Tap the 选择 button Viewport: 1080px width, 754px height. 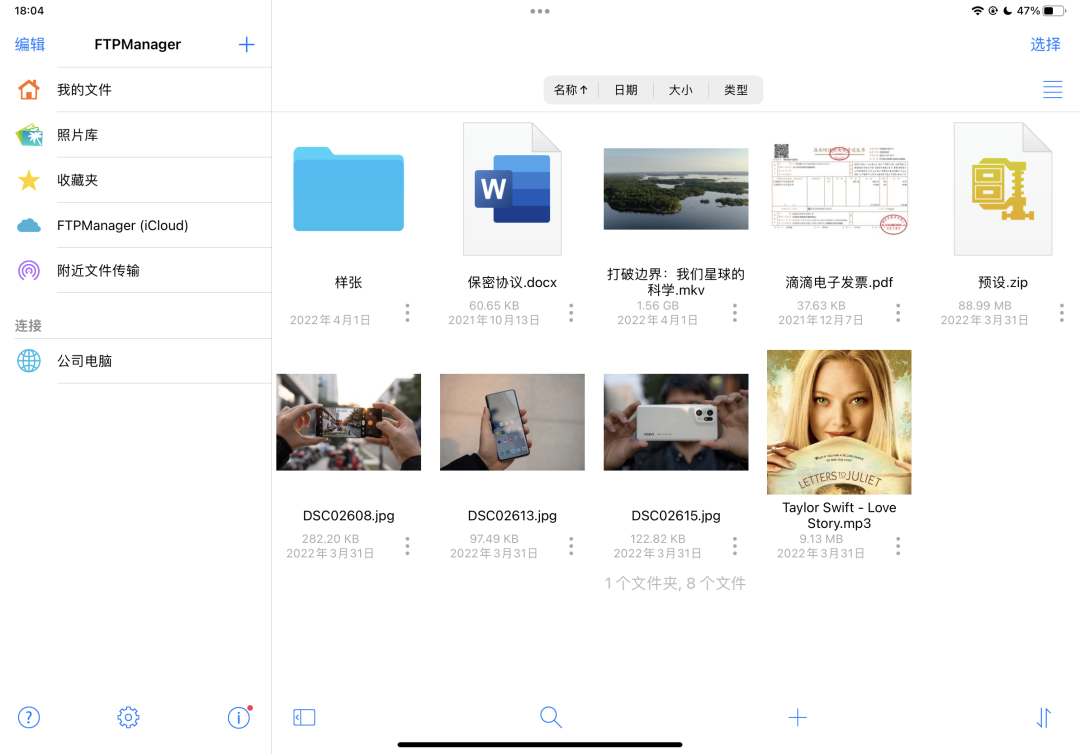(x=1045, y=44)
